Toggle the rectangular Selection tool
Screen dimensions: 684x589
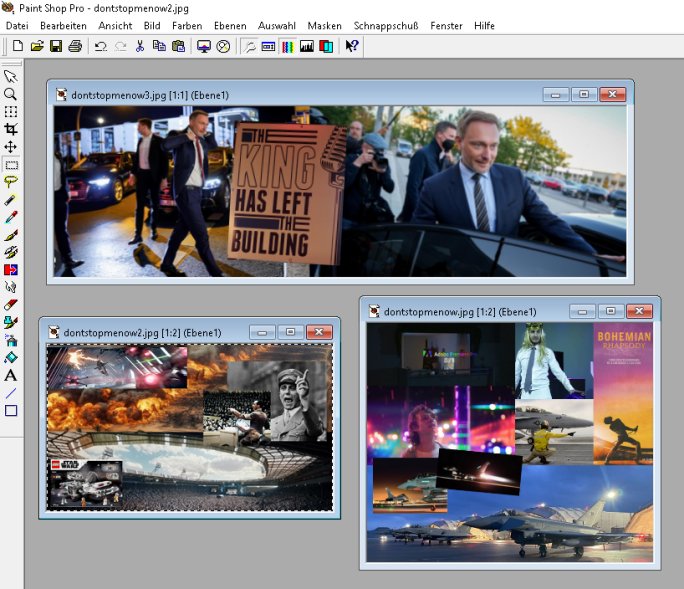click(x=11, y=164)
